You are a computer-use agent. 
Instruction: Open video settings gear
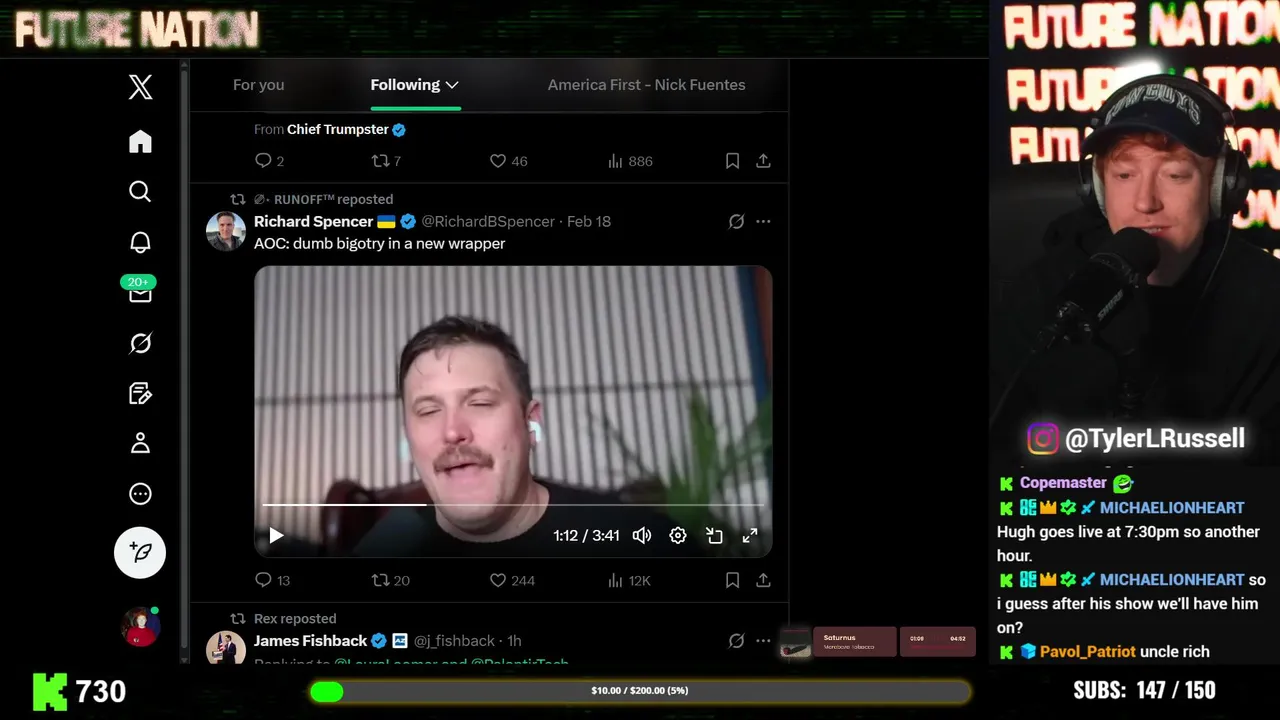point(678,536)
